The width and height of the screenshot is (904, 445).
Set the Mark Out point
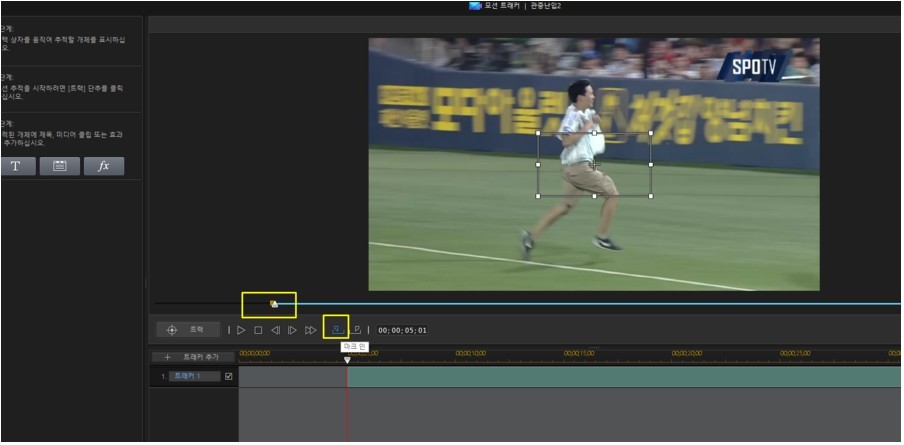pyautogui.click(x=356, y=330)
